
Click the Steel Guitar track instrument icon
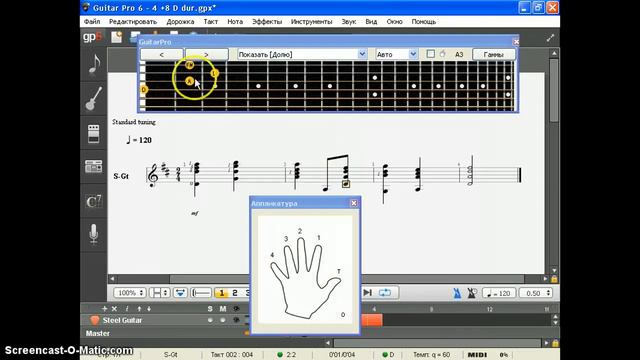(94, 320)
